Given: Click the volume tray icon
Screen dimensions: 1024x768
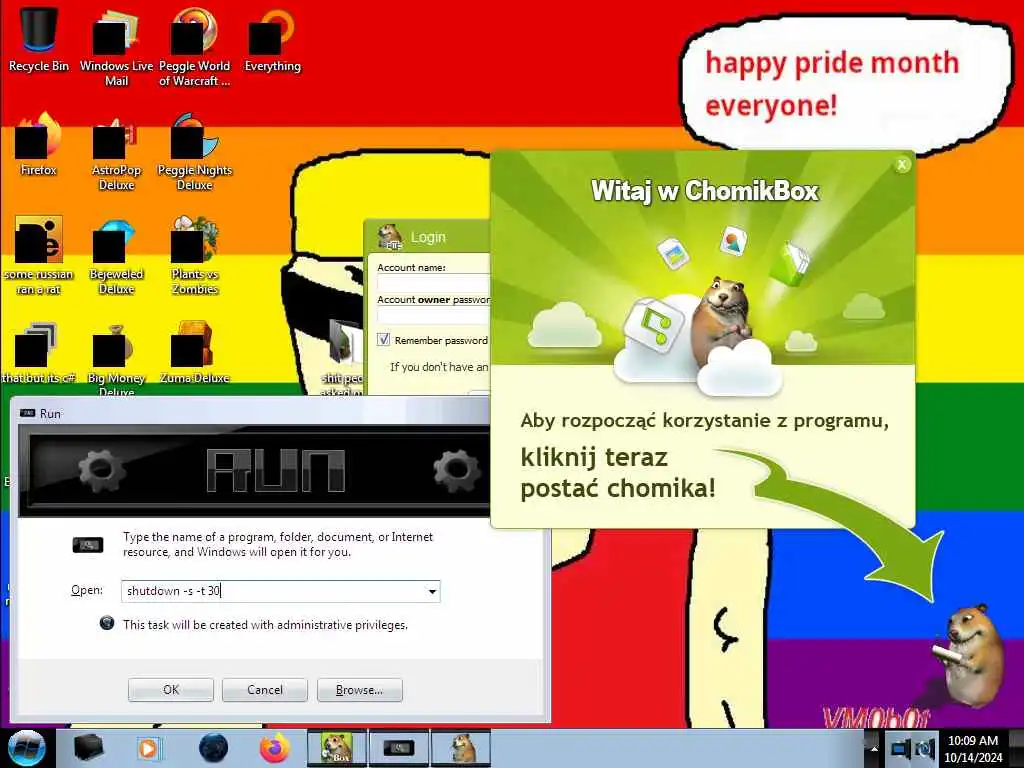Looking at the screenshot, I should [x=925, y=748].
